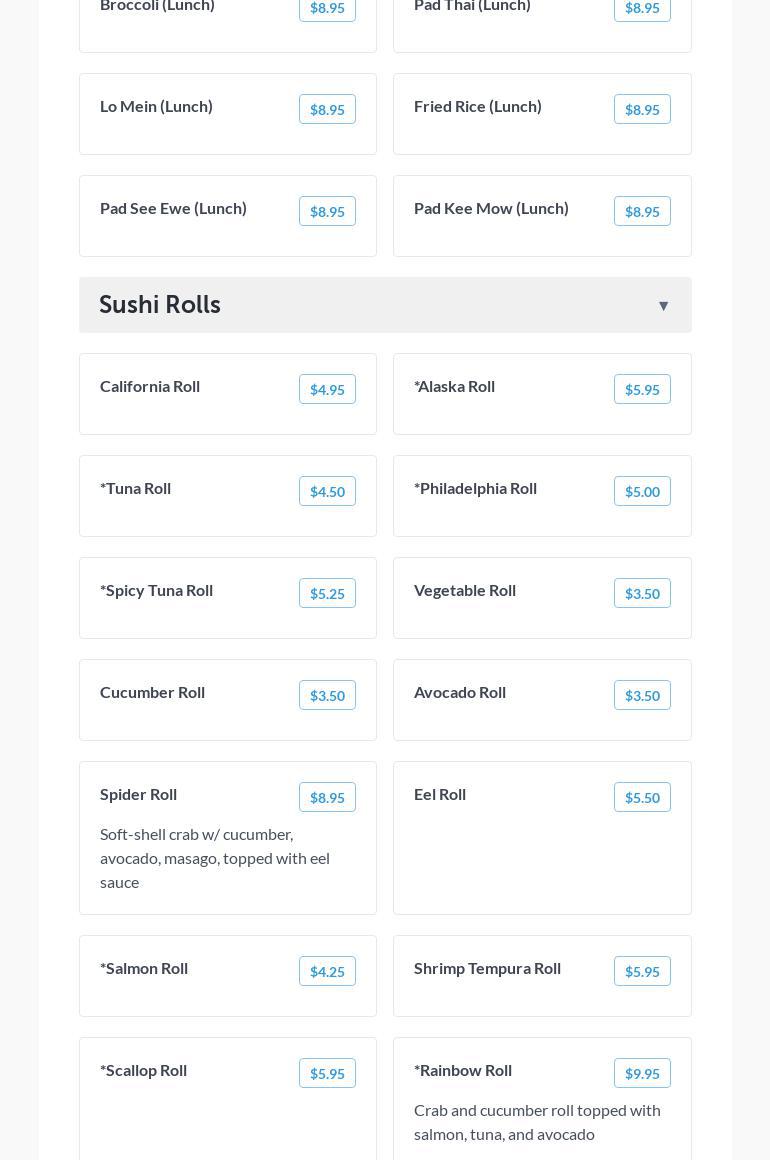This screenshot has height=1160, width=770.
Task: Click the Fried Rice (Lunch) $8.95 price
Action: pyautogui.click(x=642, y=110)
